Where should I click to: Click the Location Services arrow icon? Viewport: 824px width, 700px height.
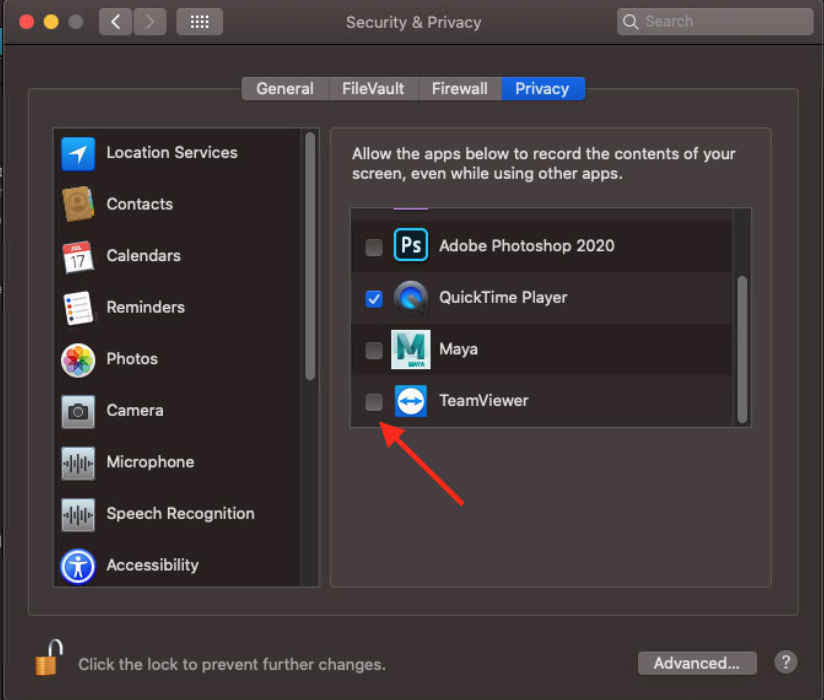pos(78,154)
